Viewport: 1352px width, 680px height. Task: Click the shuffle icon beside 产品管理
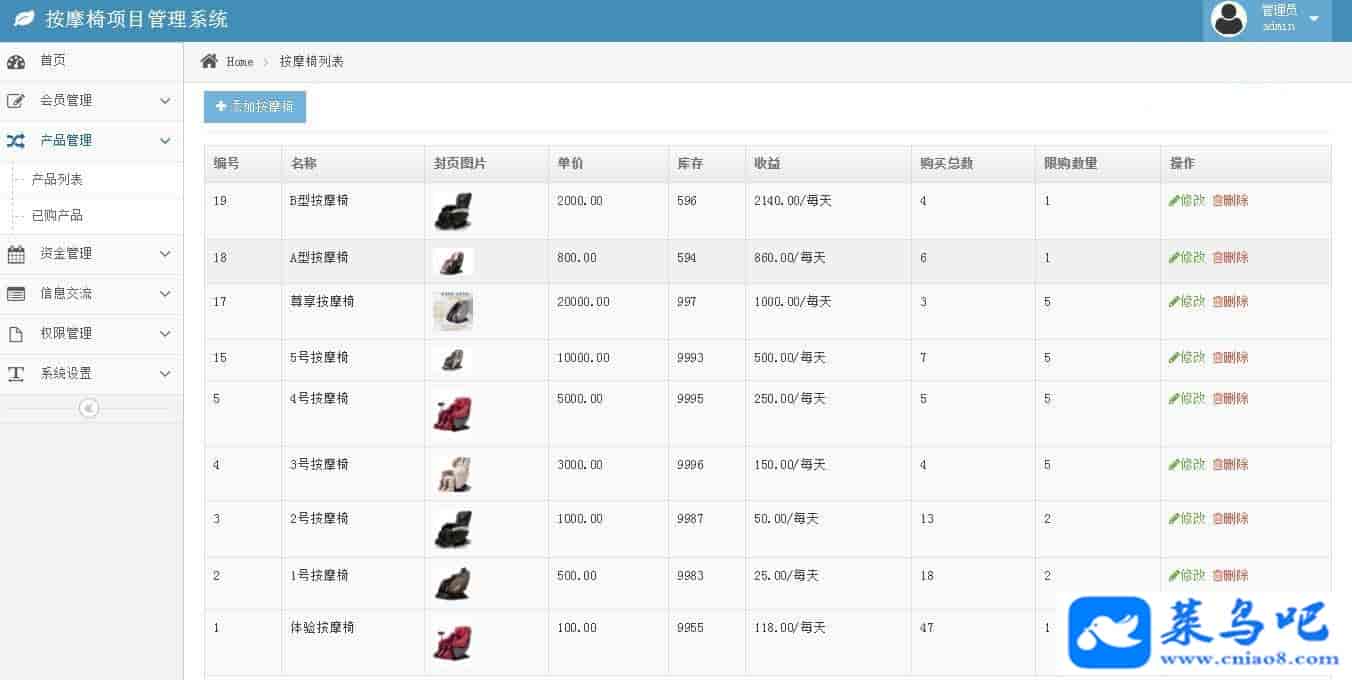pos(16,141)
